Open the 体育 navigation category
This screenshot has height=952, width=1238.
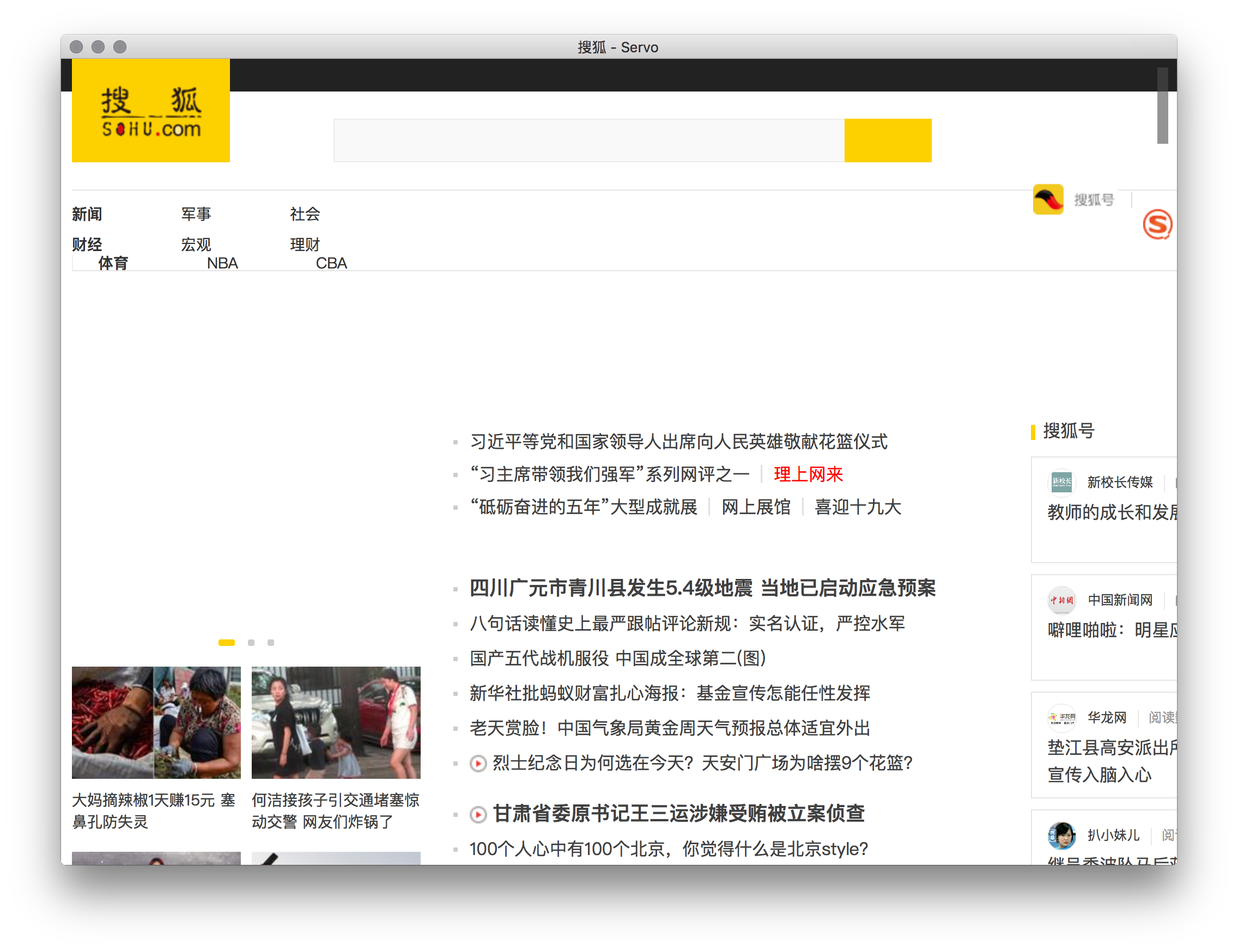click(x=113, y=264)
